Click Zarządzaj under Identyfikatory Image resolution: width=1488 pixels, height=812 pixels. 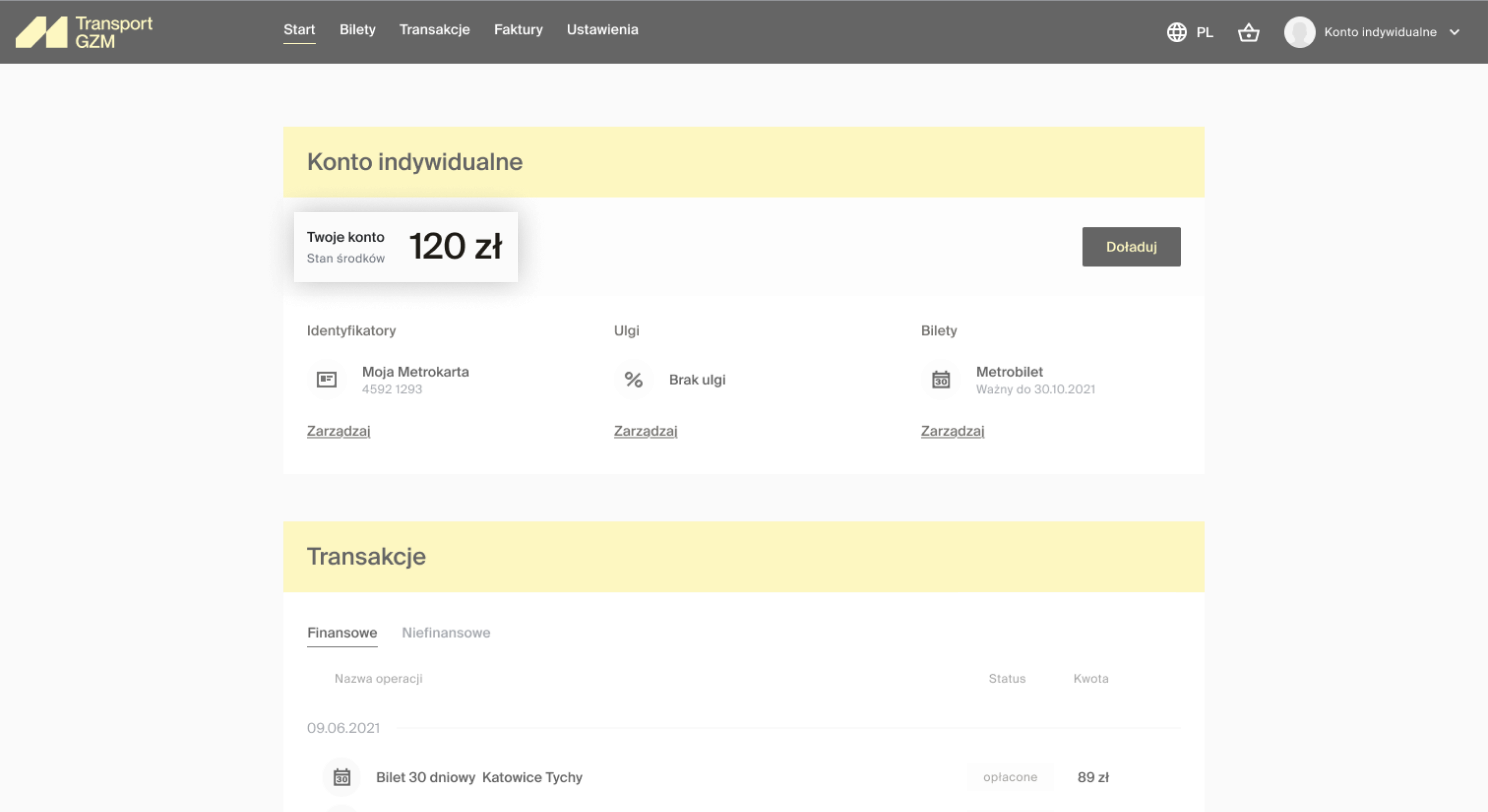point(338,432)
